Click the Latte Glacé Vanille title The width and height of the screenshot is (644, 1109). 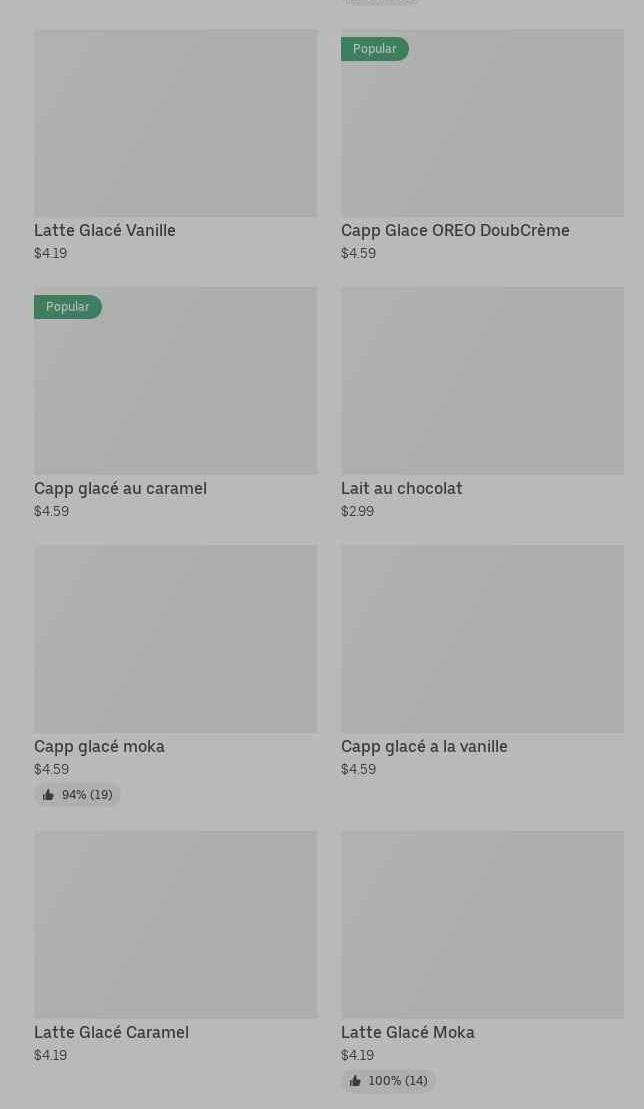pos(105,230)
